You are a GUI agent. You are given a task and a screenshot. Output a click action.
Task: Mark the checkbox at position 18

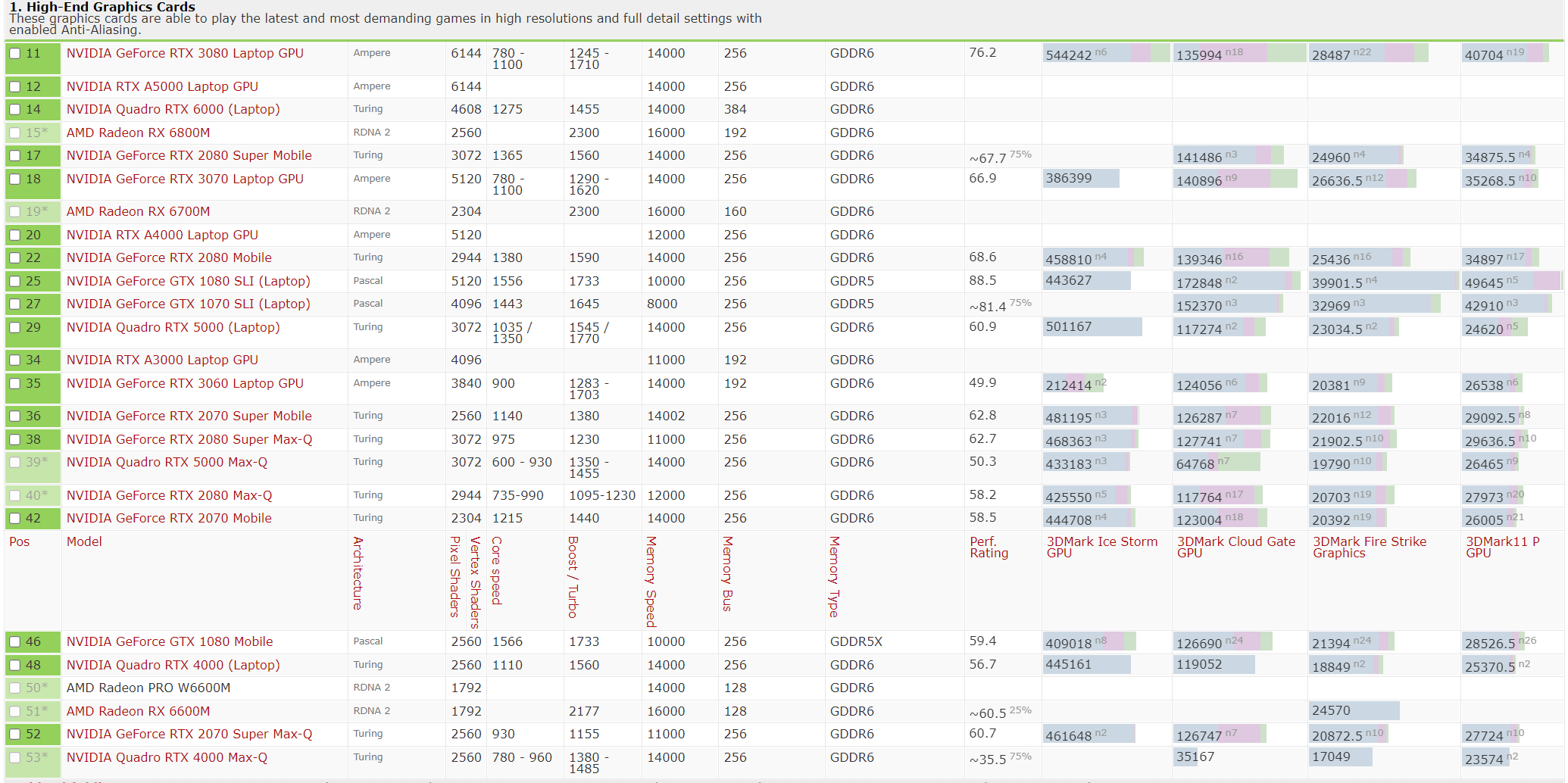coord(15,179)
